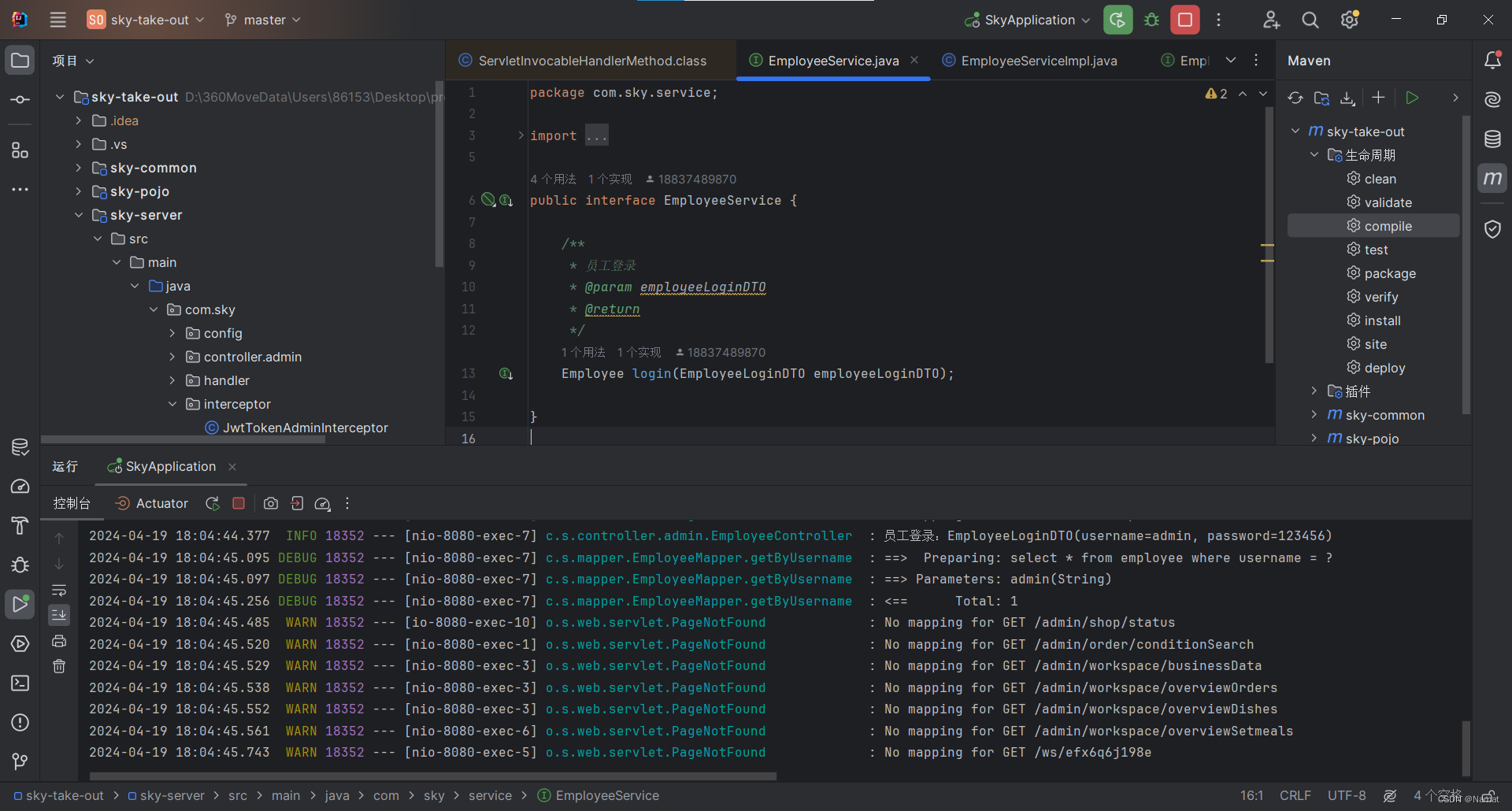
Task: Toggle the Git tool window
Action: tap(20, 761)
